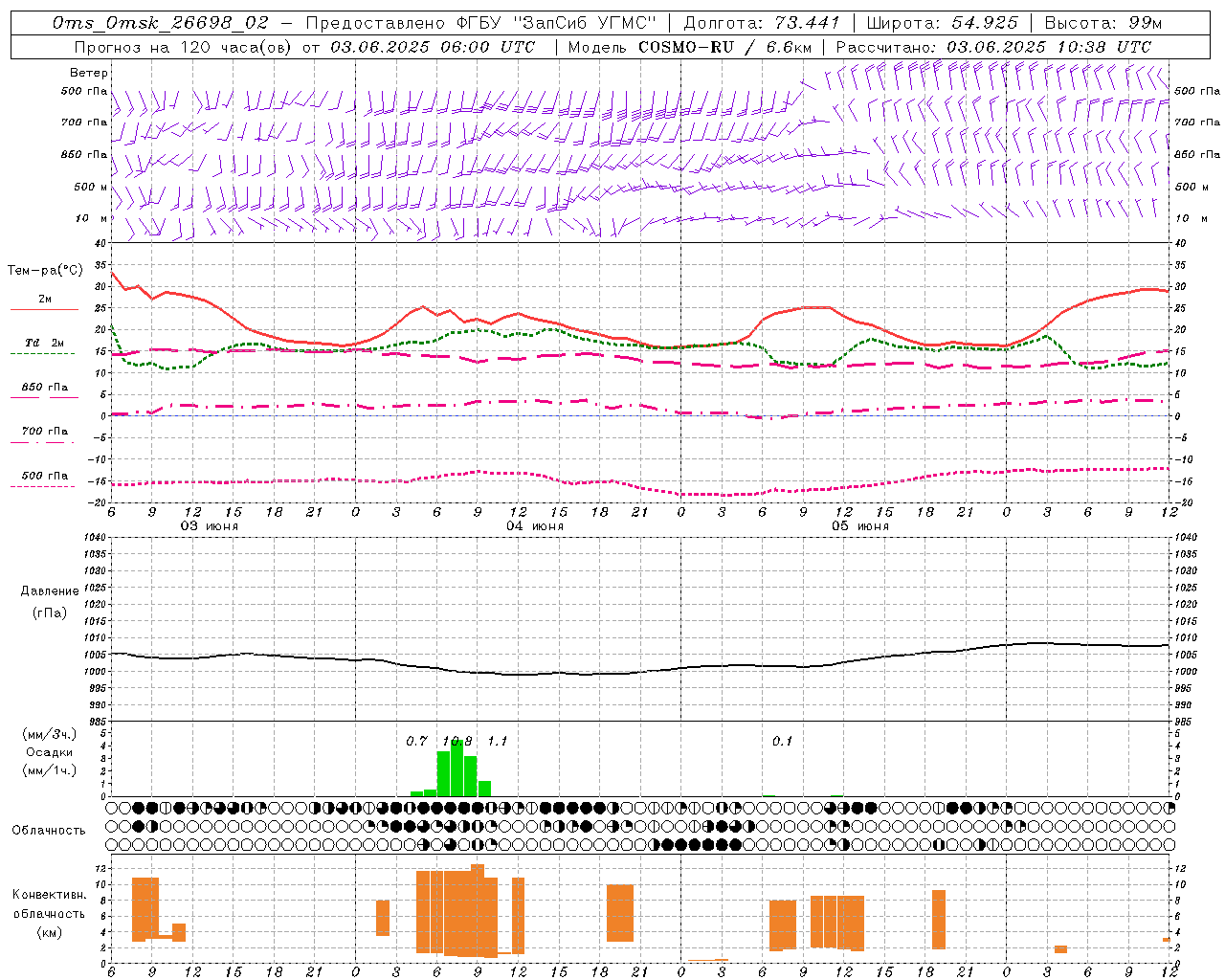Click the station title Oms_Omsk_26698_02
The height and width of the screenshot is (980, 1225).
[x=161, y=23]
